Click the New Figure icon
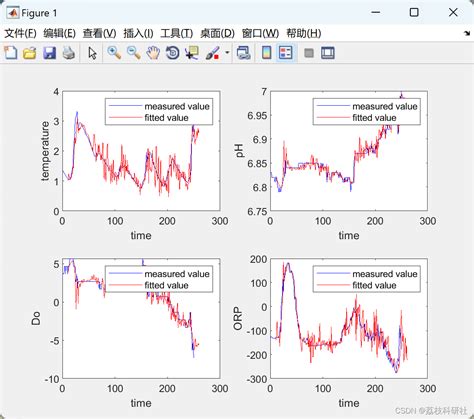The height and width of the screenshot is (419, 474). 11,53
